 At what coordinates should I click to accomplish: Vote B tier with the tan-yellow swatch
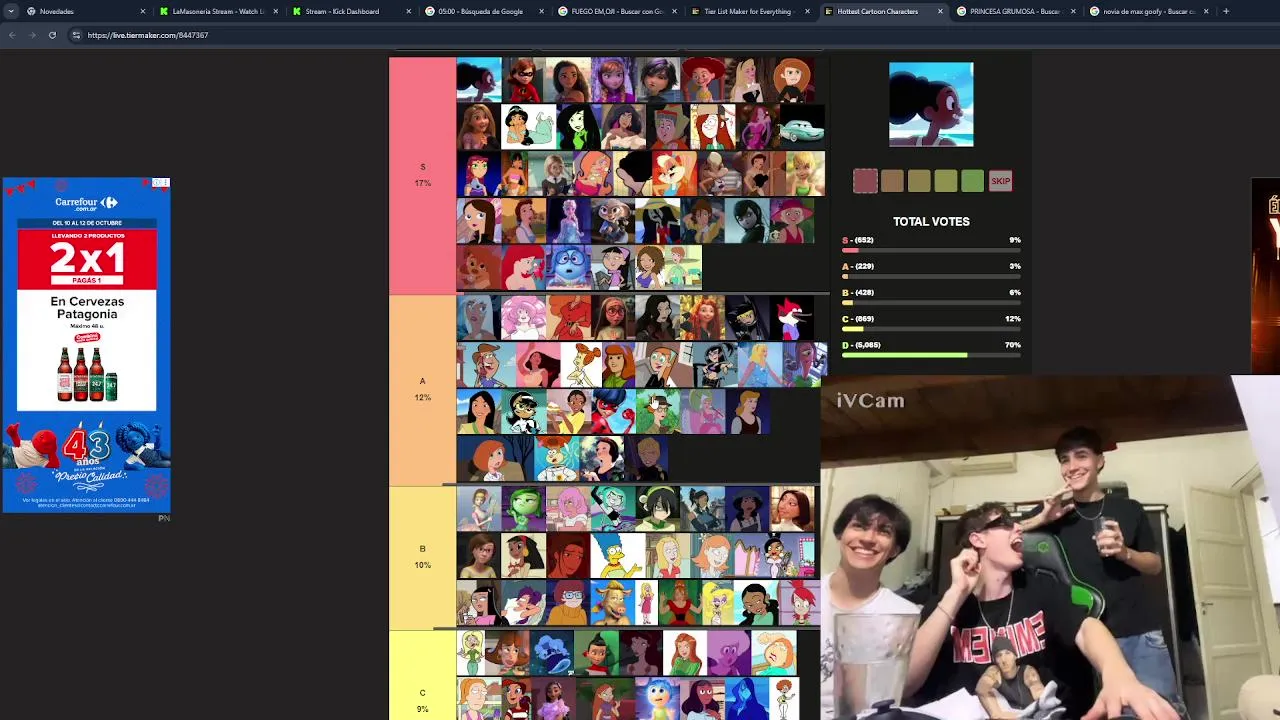click(919, 181)
